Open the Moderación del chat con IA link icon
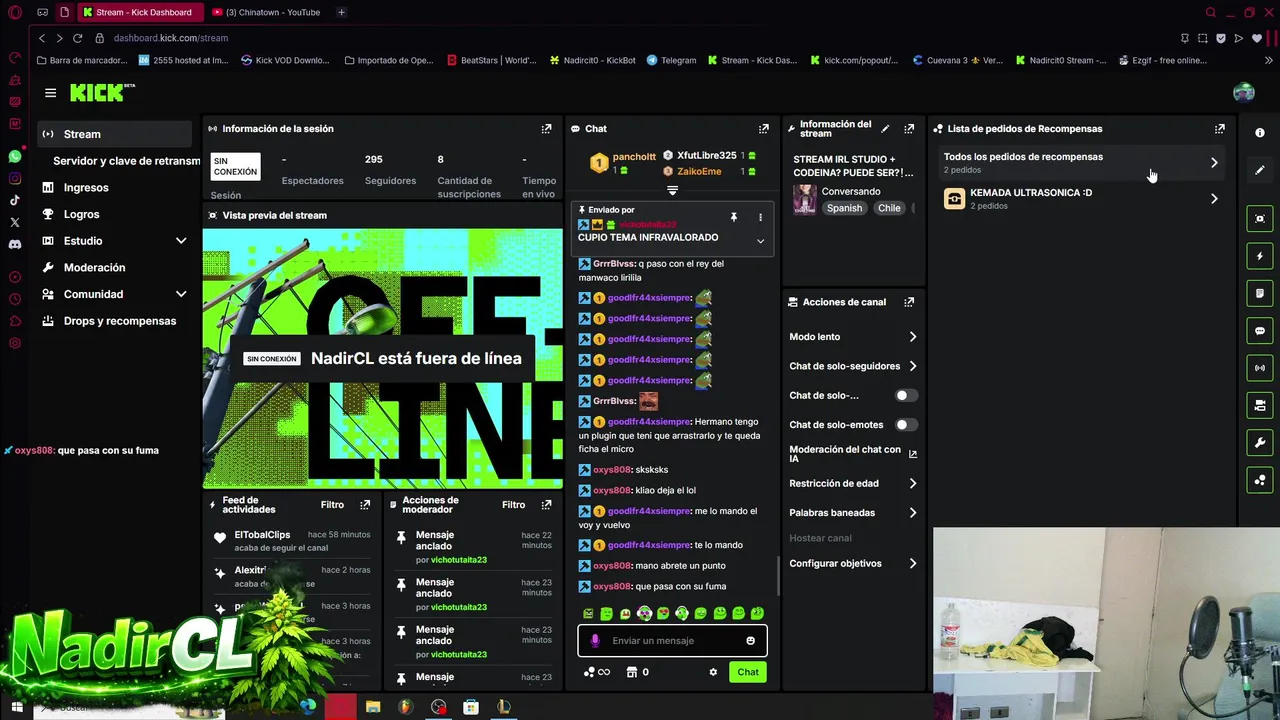Image resolution: width=1280 pixels, height=720 pixels. click(912, 454)
